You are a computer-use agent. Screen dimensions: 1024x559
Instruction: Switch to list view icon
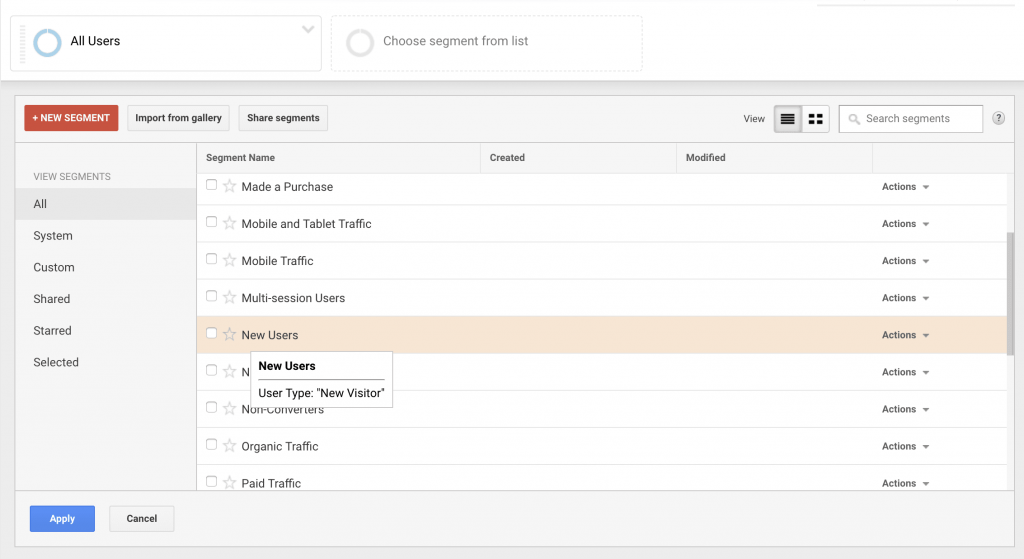[x=788, y=119]
